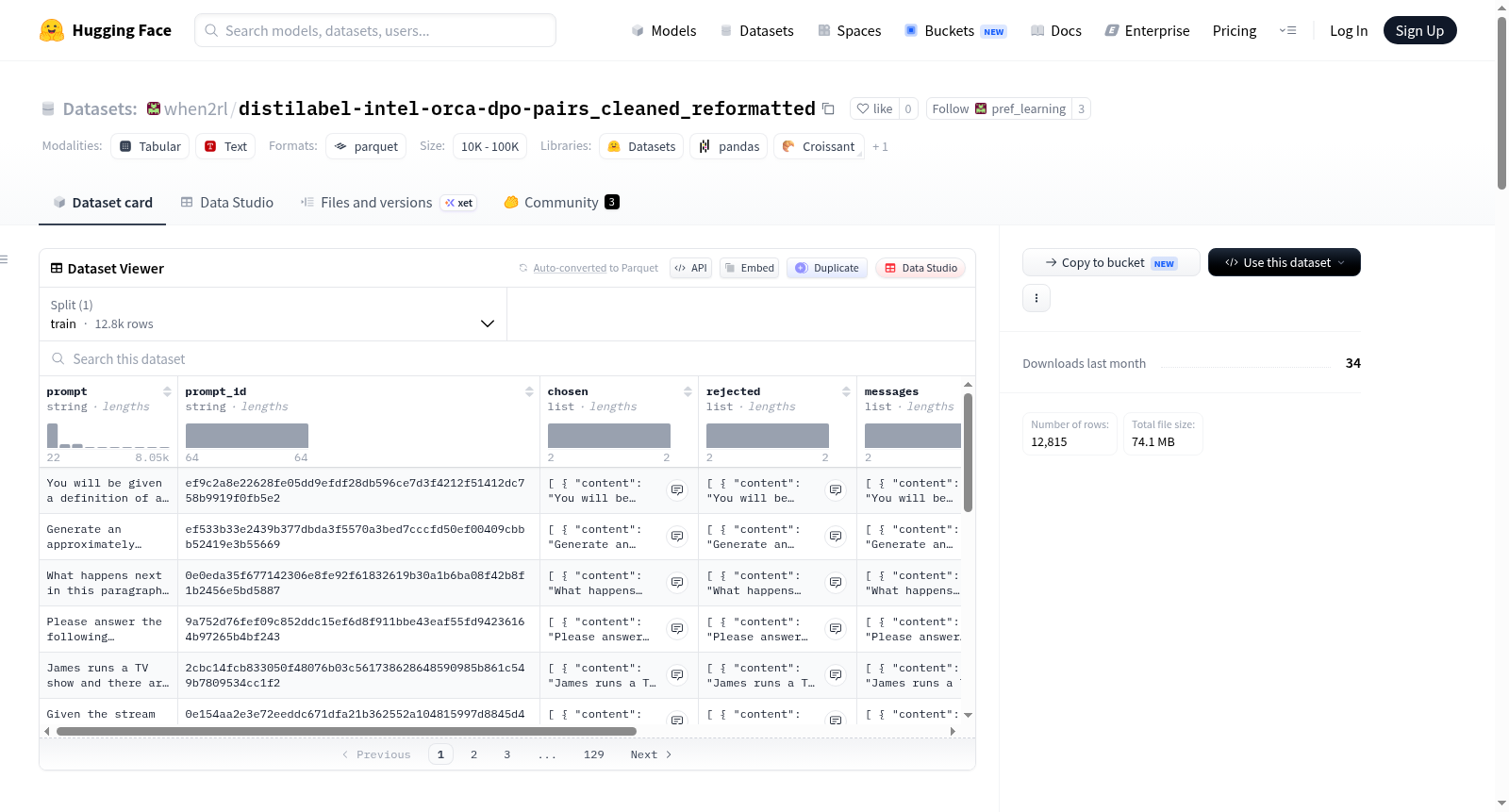Screen dimensions: 1509x812
Task: Select the Dataset card tab
Action: [103, 203]
